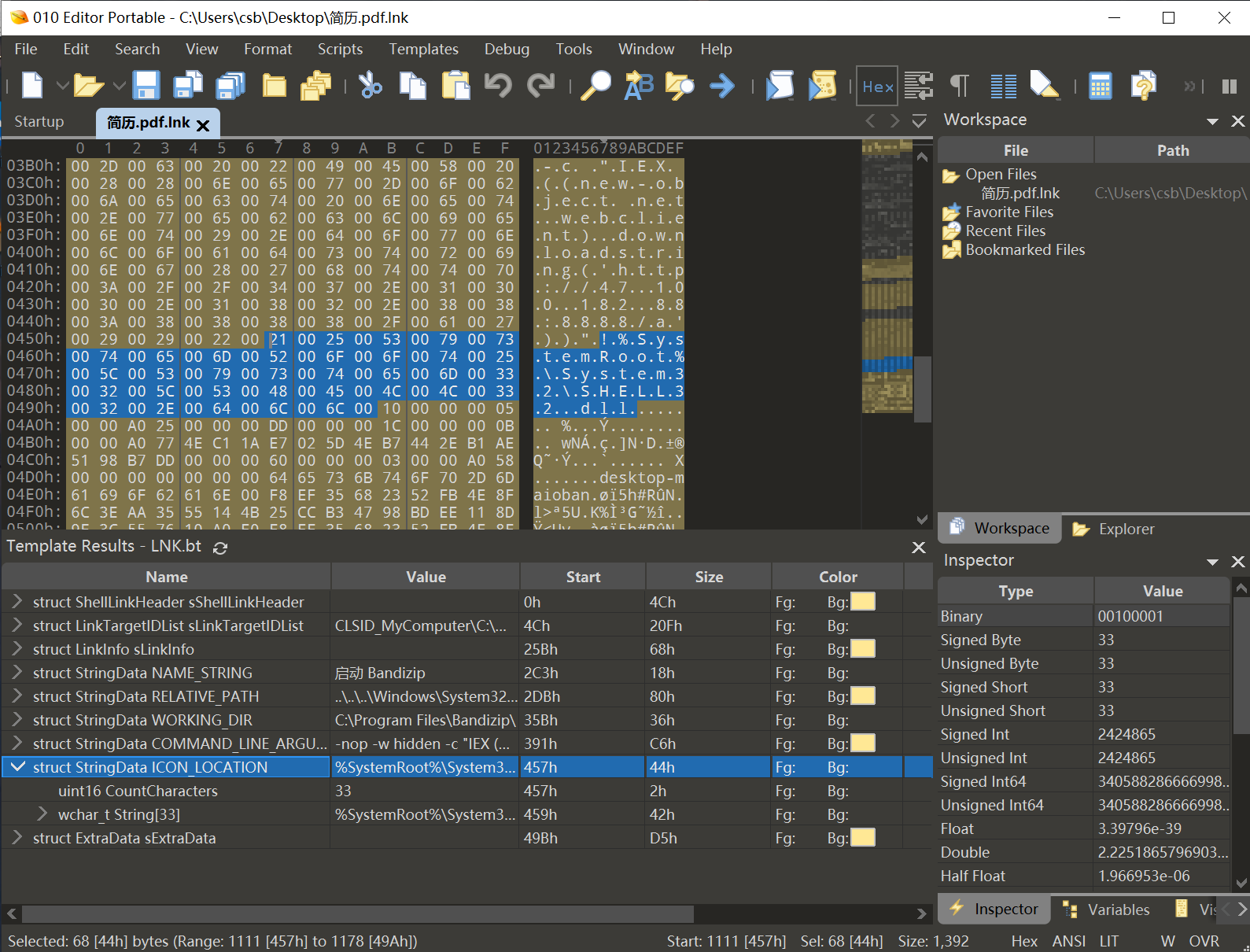Open the Scripts menu
The image size is (1250, 952).
pyautogui.click(x=340, y=49)
